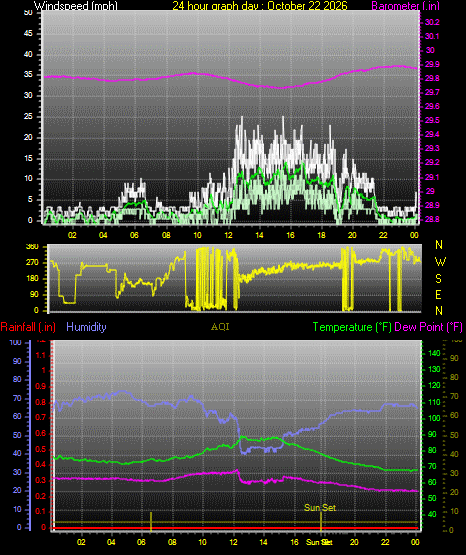Select the 29.1 barometer axis value
This screenshot has width=466, height=555.
[x=432, y=177]
